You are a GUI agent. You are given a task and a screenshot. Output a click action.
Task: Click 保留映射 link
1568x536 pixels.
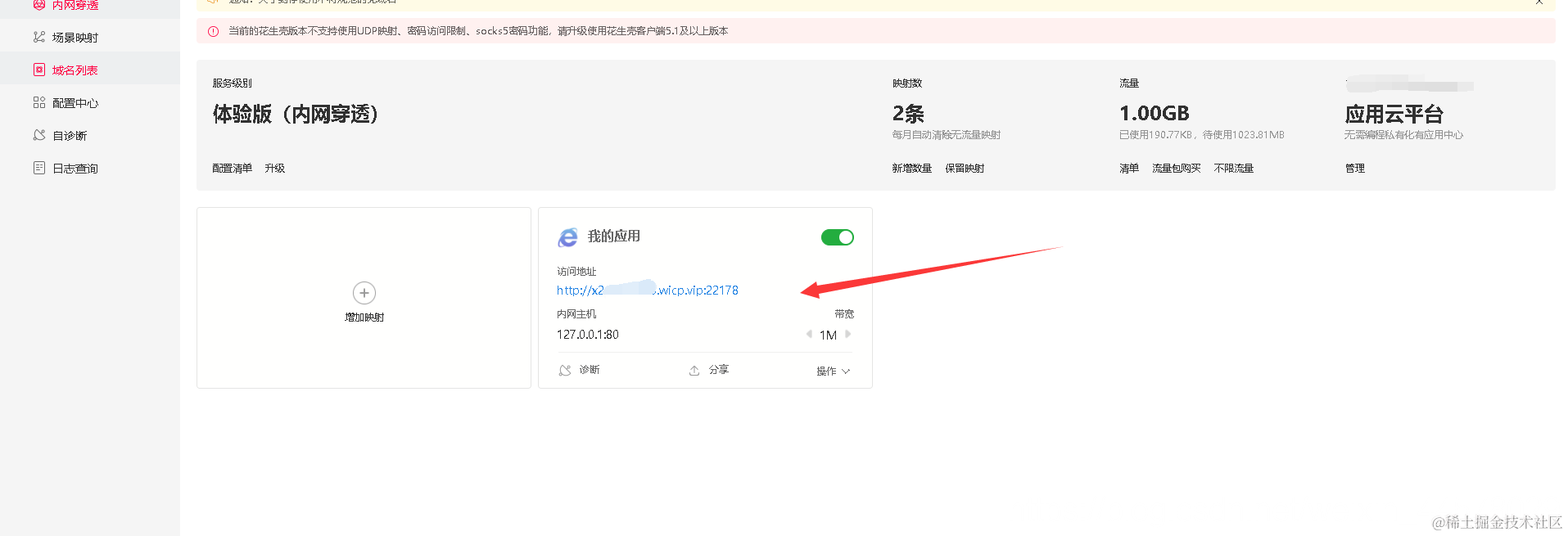pos(965,169)
